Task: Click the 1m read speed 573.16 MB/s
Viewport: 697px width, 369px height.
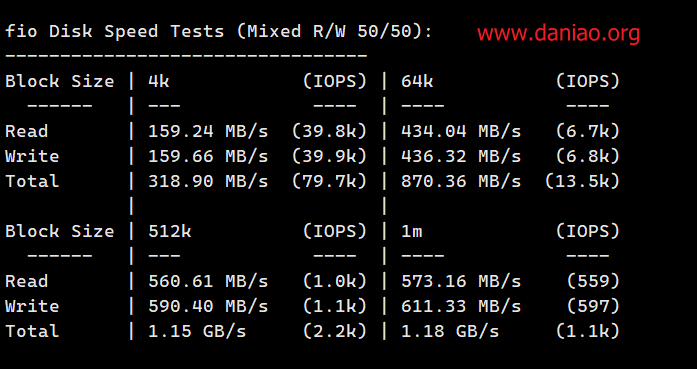Action: click(461, 281)
